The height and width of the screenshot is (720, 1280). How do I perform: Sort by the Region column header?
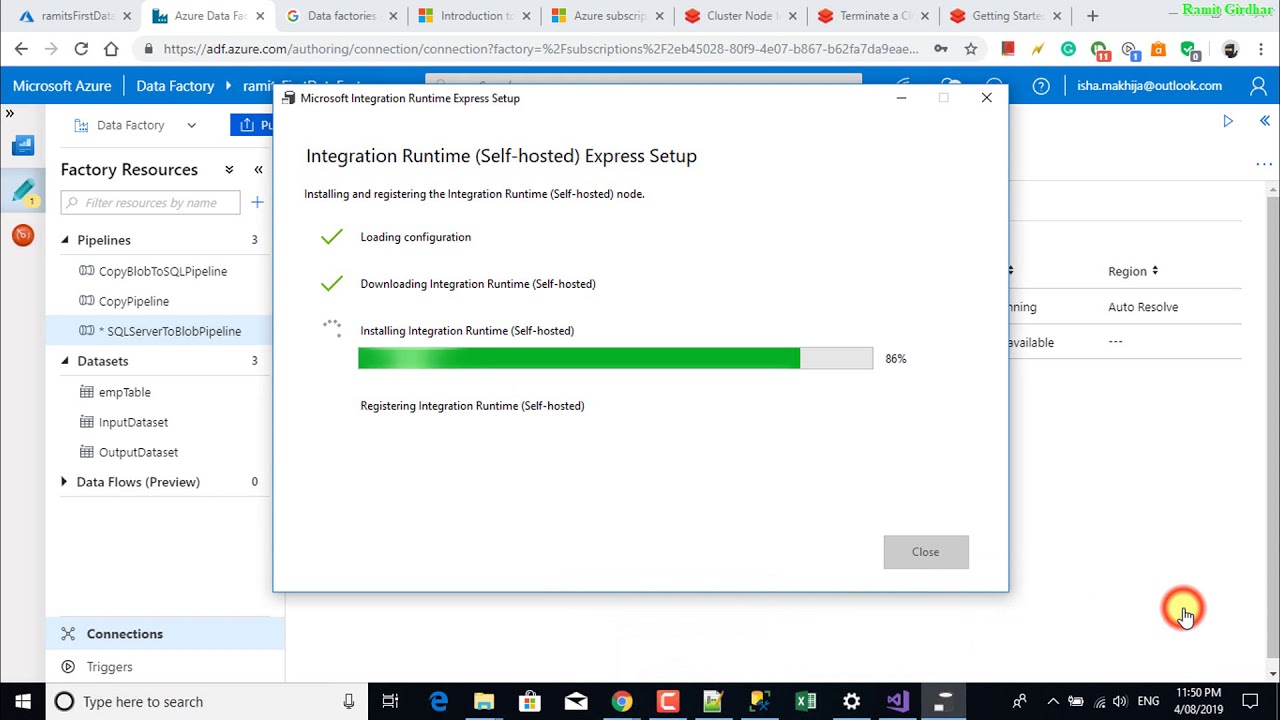pyautogui.click(x=1133, y=271)
